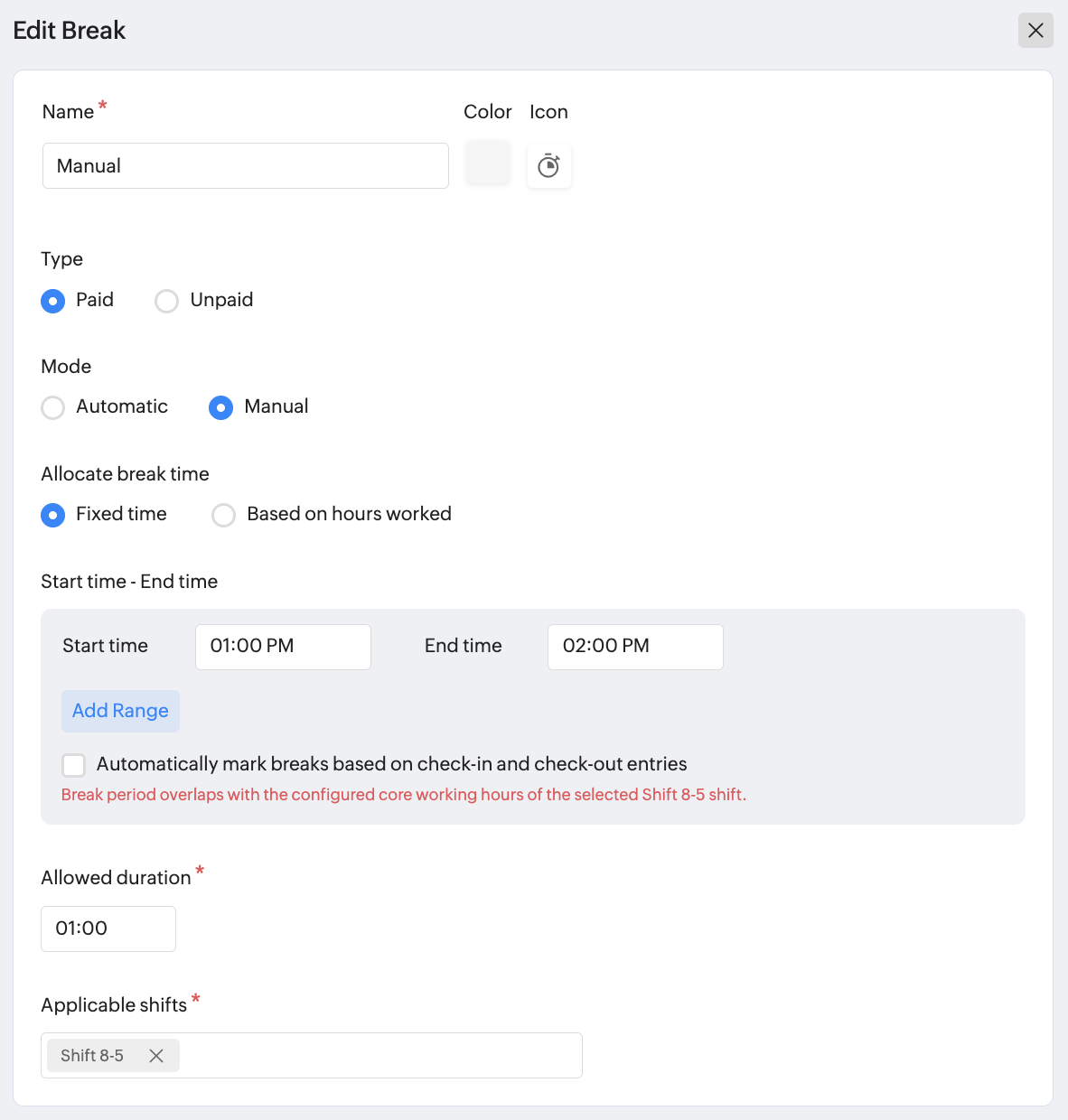Remove the Shift 8-5 chip

coord(156,1056)
